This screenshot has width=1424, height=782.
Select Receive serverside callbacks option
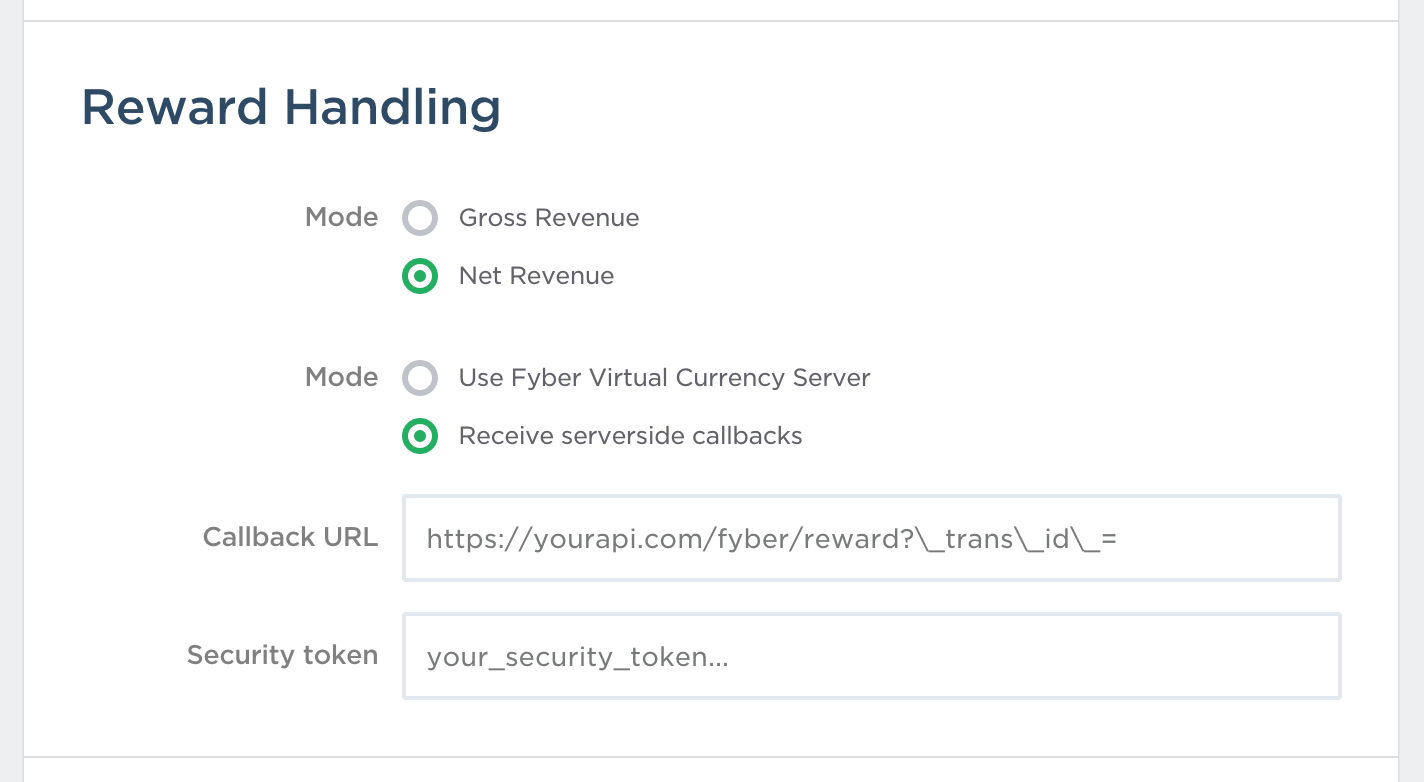(420, 436)
